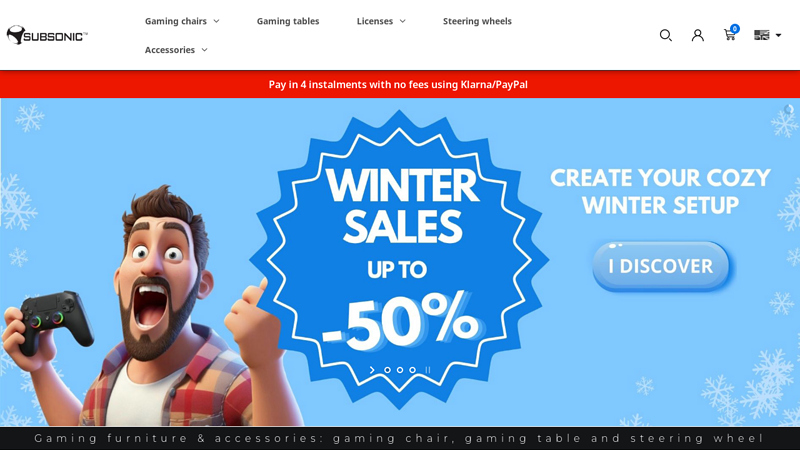Click the cart item count badge
Screen dimensions: 800x450
point(735,29)
